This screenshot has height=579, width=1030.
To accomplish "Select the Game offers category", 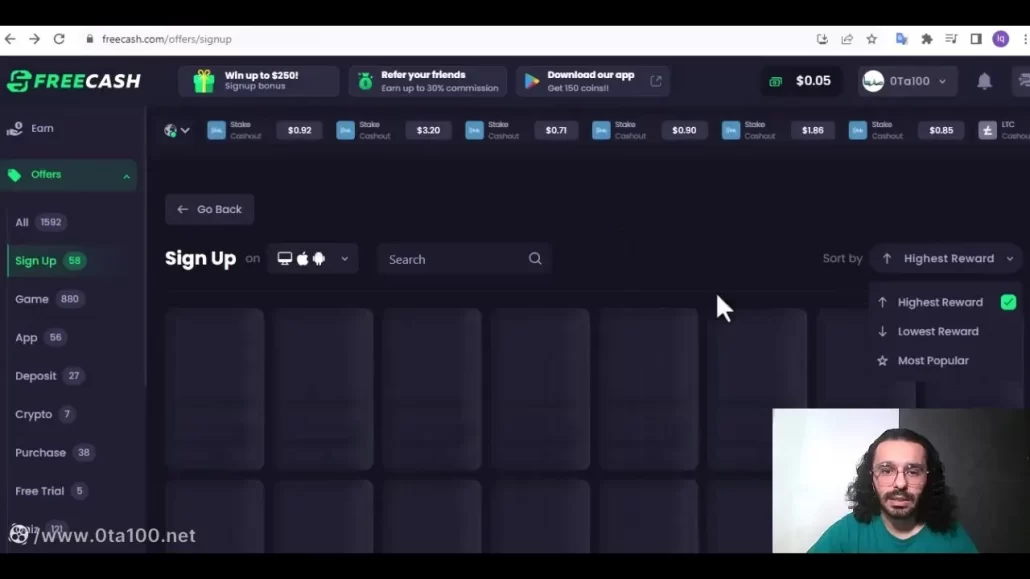I will click(32, 299).
